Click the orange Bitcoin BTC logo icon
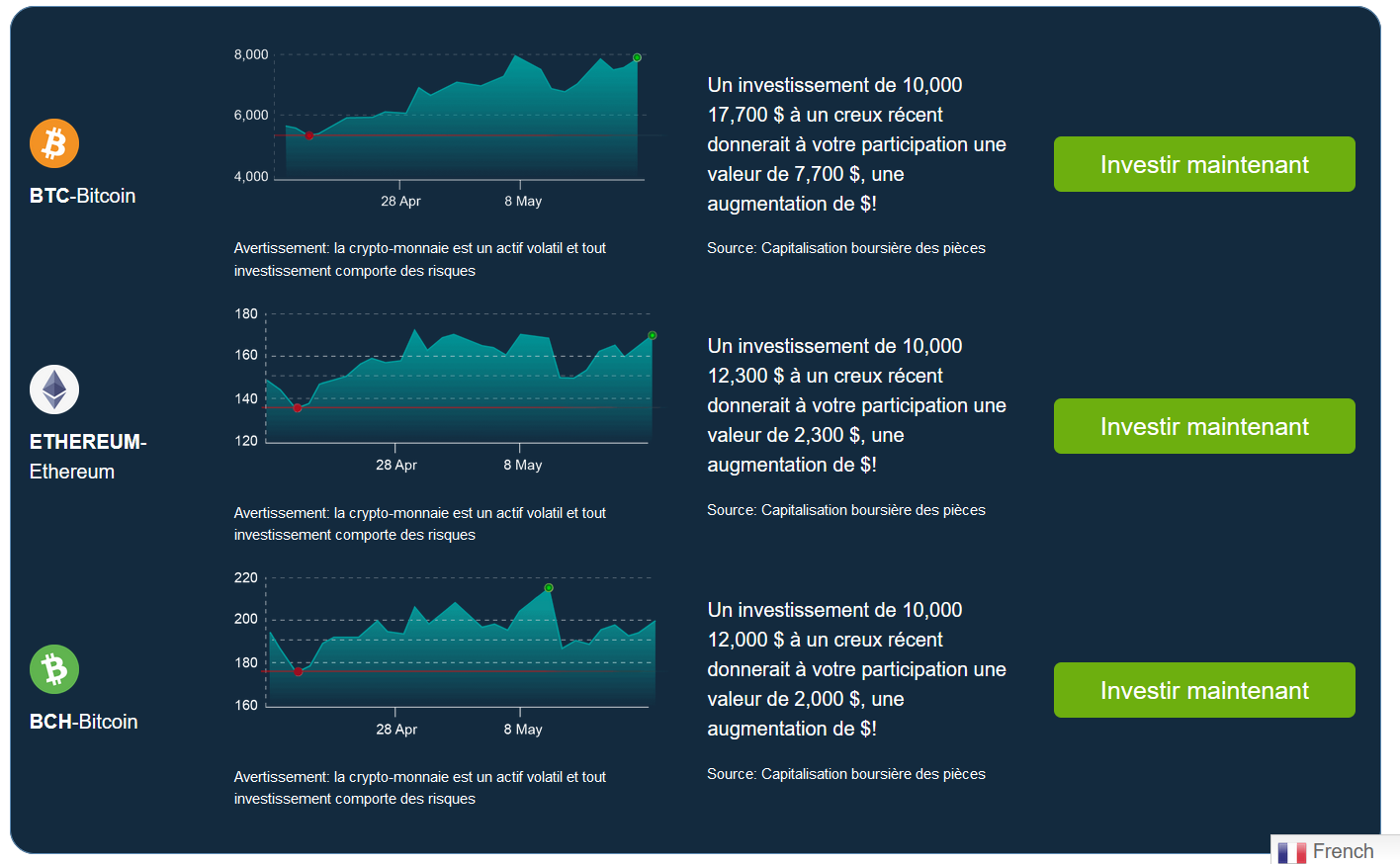This screenshot has height=864, width=1400. click(x=54, y=143)
